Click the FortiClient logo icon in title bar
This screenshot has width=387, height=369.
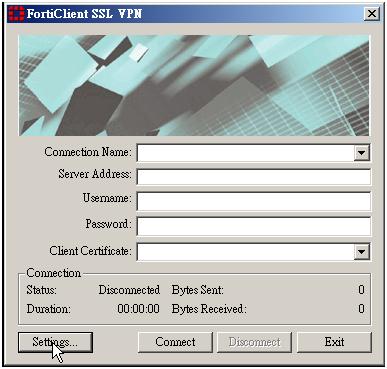tap(16, 14)
